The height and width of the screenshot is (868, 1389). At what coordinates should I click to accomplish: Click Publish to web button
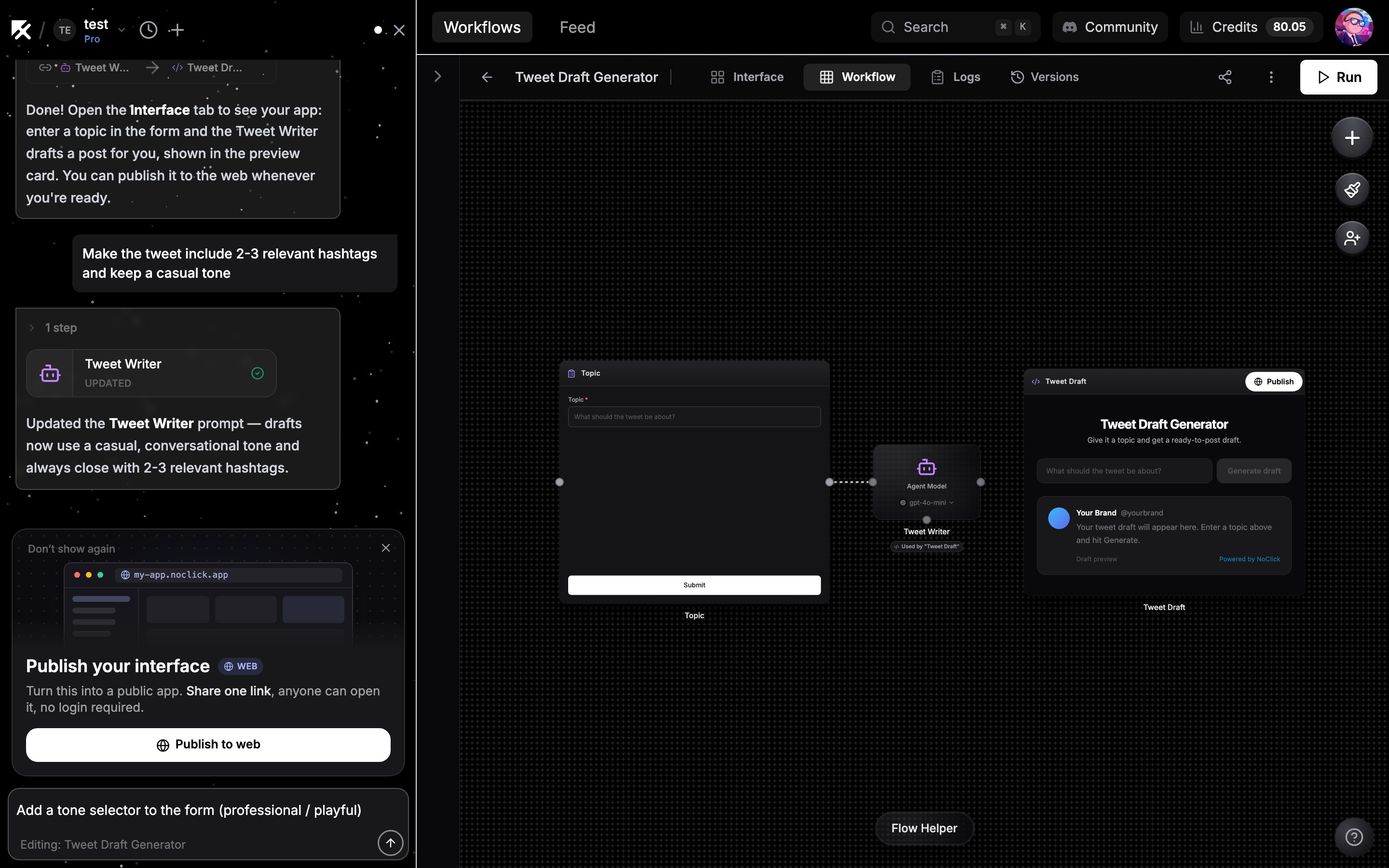[208, 745]
